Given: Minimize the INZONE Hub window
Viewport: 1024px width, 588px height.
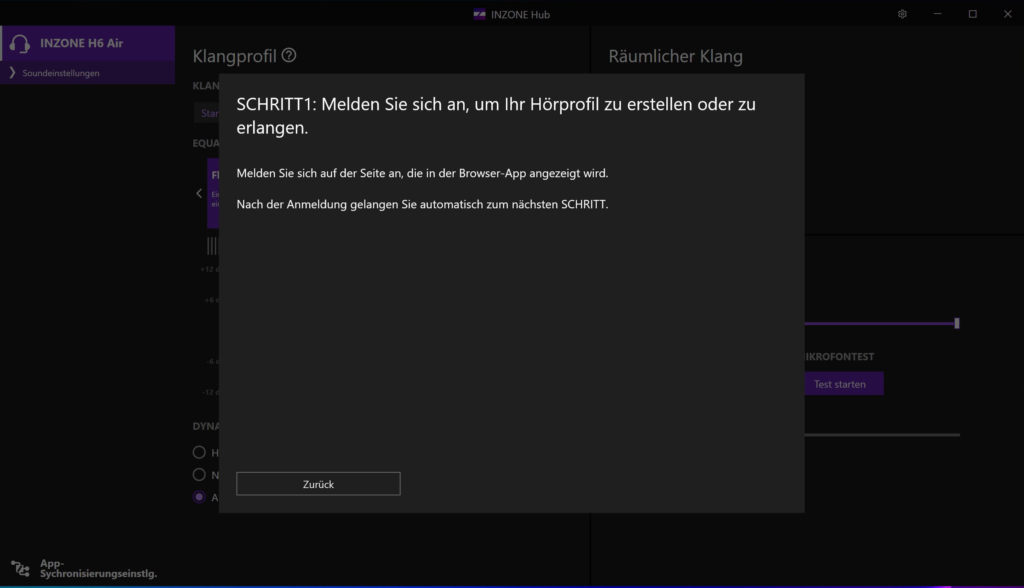Looking at the screenshot, I should [x=937, y=14].
